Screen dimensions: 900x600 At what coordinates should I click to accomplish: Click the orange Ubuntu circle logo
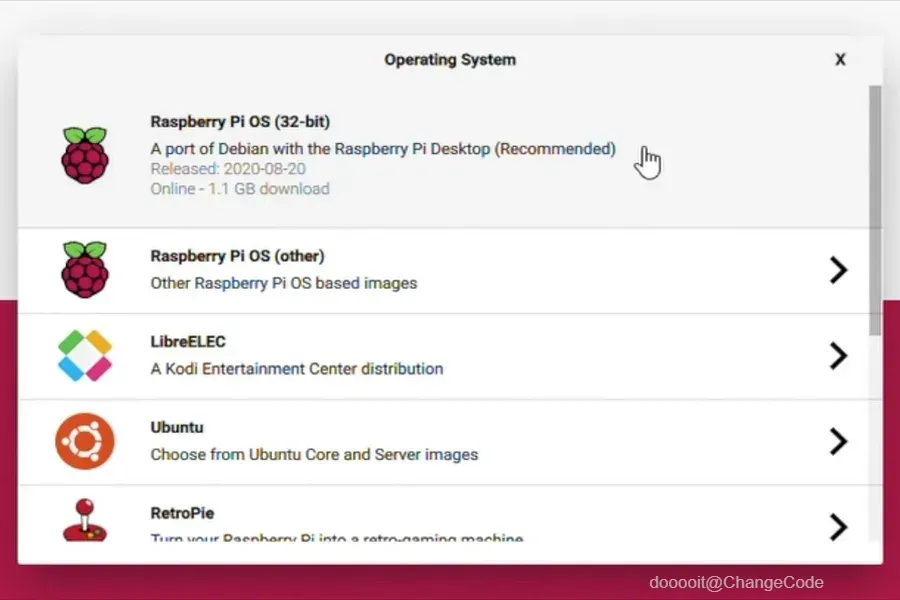point(85,441)
